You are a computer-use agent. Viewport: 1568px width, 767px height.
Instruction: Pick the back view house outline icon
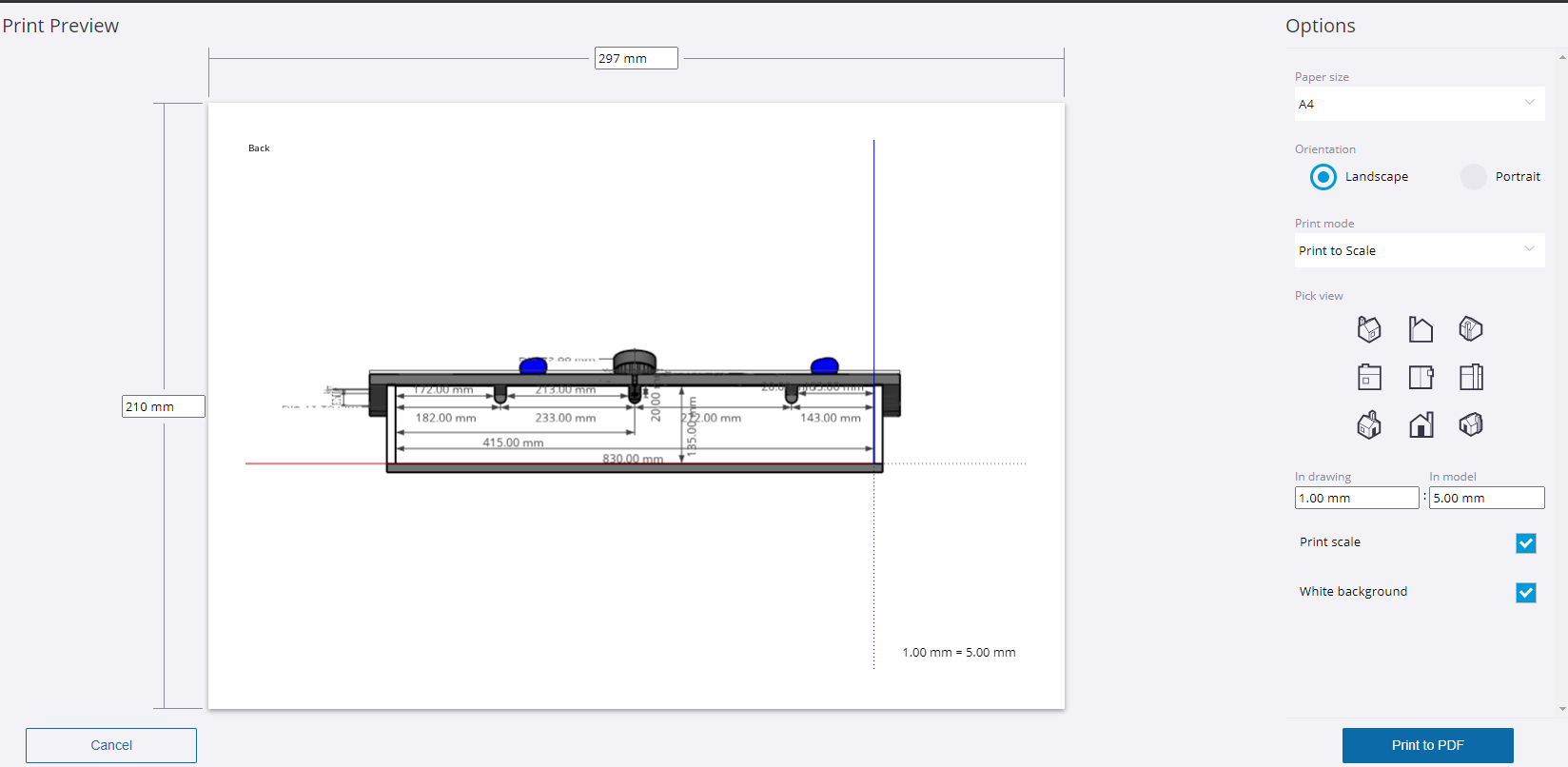[x=1421, y=329]
